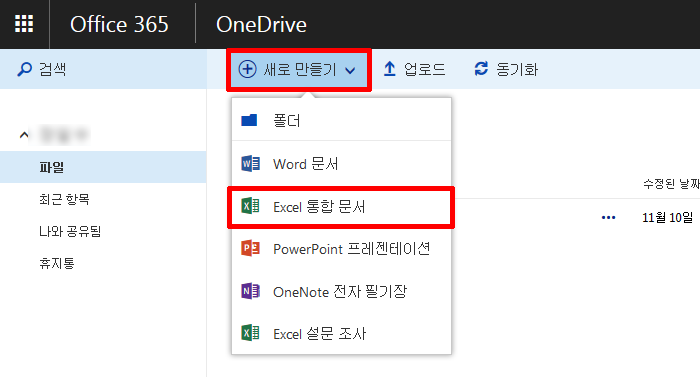
Task: Click the blue folder icon
Action: pos(249,120)
